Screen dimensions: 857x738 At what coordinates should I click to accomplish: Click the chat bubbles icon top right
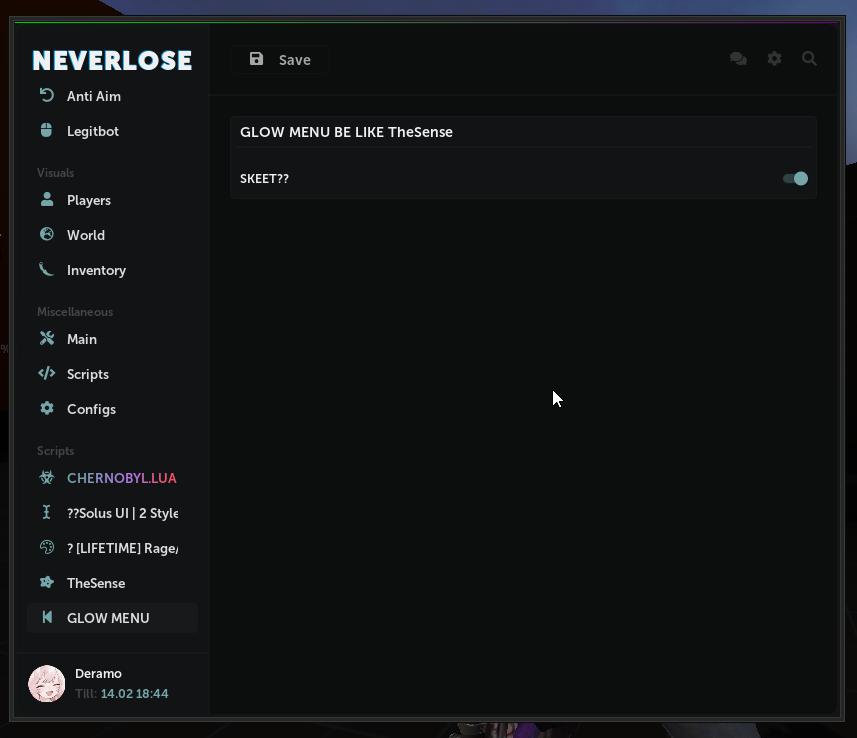click(x=738, y=59)
